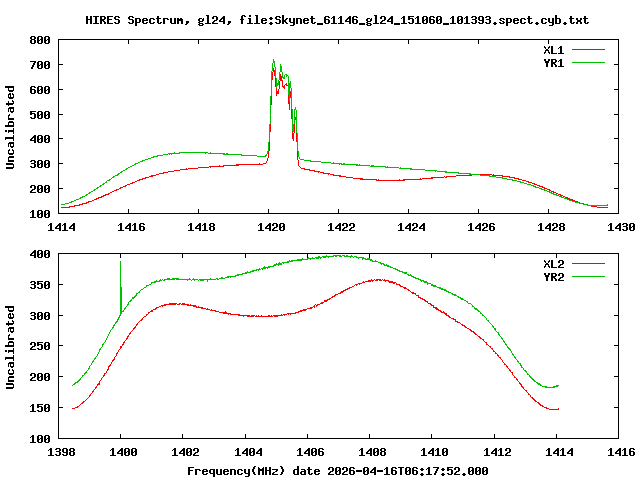Click the 350 y-axis tick label

pos(40,285)
